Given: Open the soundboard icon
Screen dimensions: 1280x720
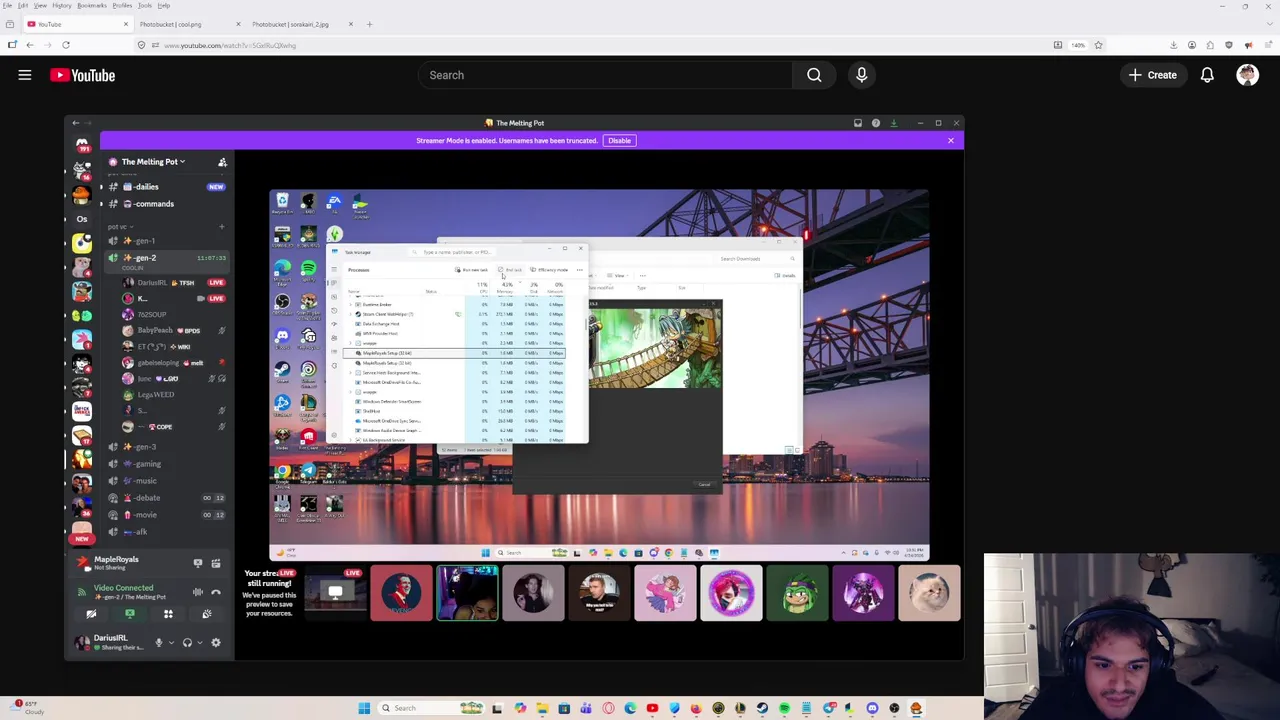Looking at the screenshot, I should (206, 614).
